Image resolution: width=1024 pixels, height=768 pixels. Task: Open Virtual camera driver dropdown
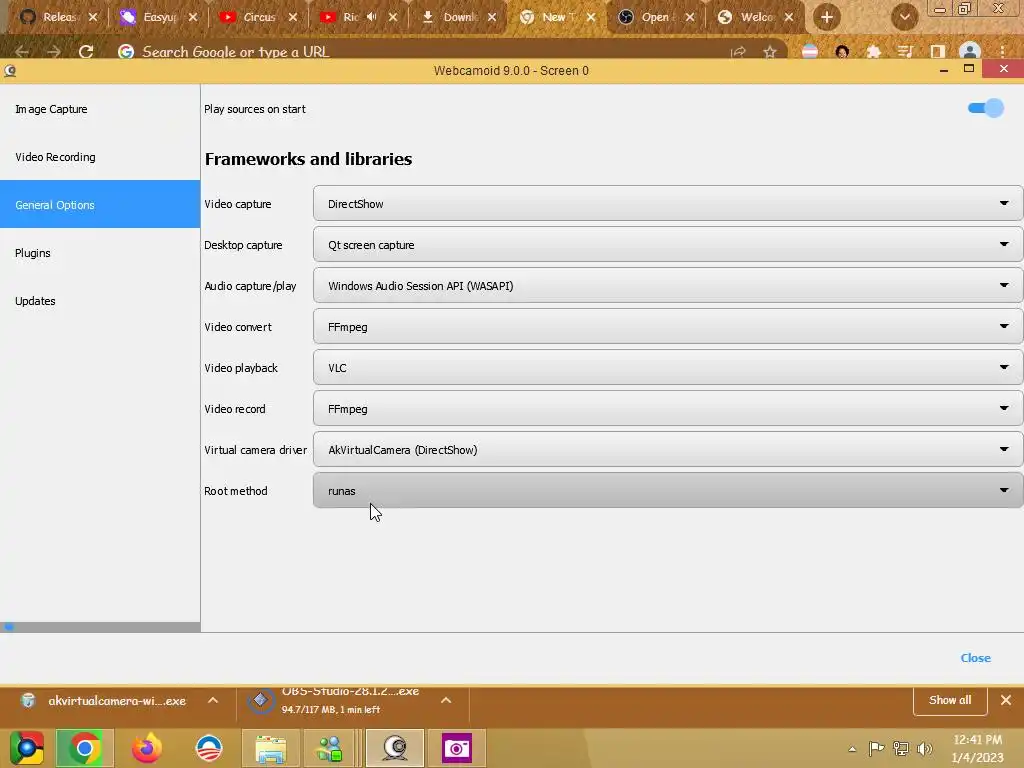click(667, 450)
